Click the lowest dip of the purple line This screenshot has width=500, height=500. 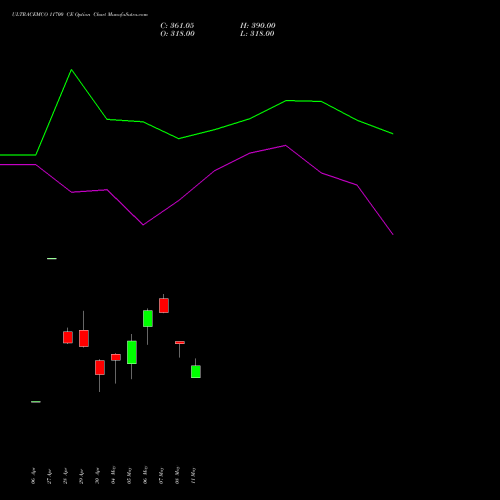click(x=393, y=234)
